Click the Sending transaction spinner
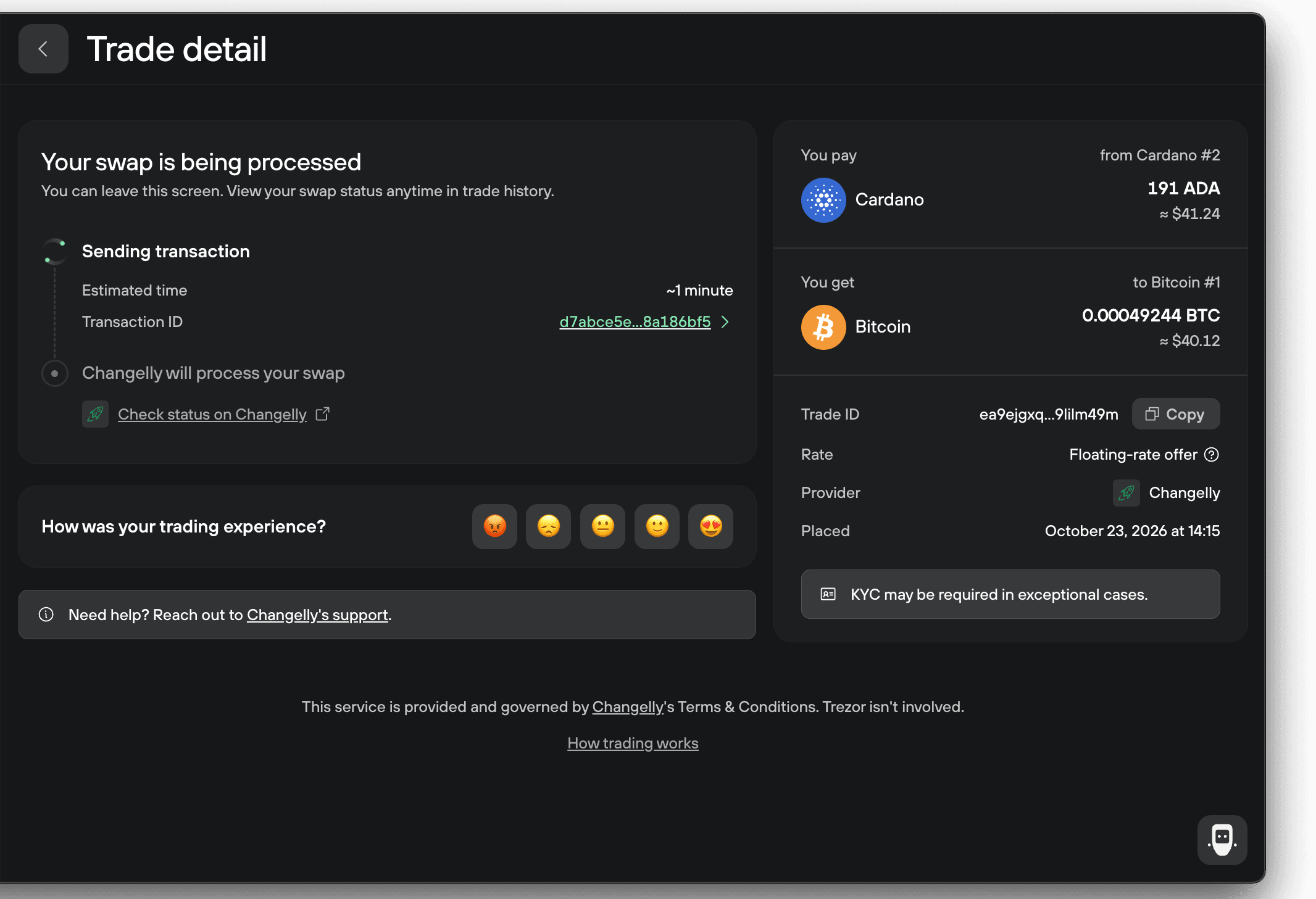Image resolution: width=1316 pixels, height=899 pixels. 55,252
